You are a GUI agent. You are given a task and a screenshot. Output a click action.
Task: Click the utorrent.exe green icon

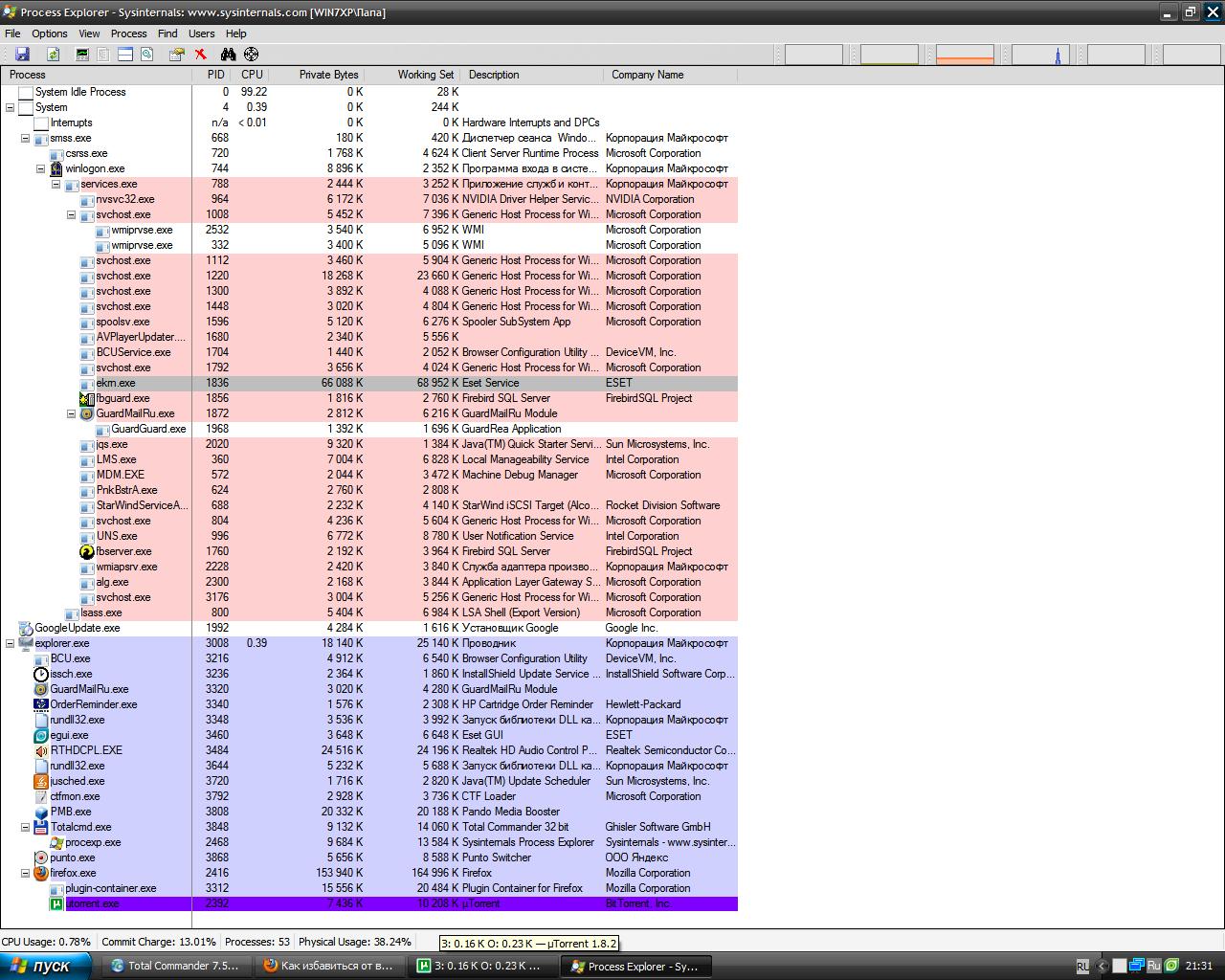pos(56,903)
